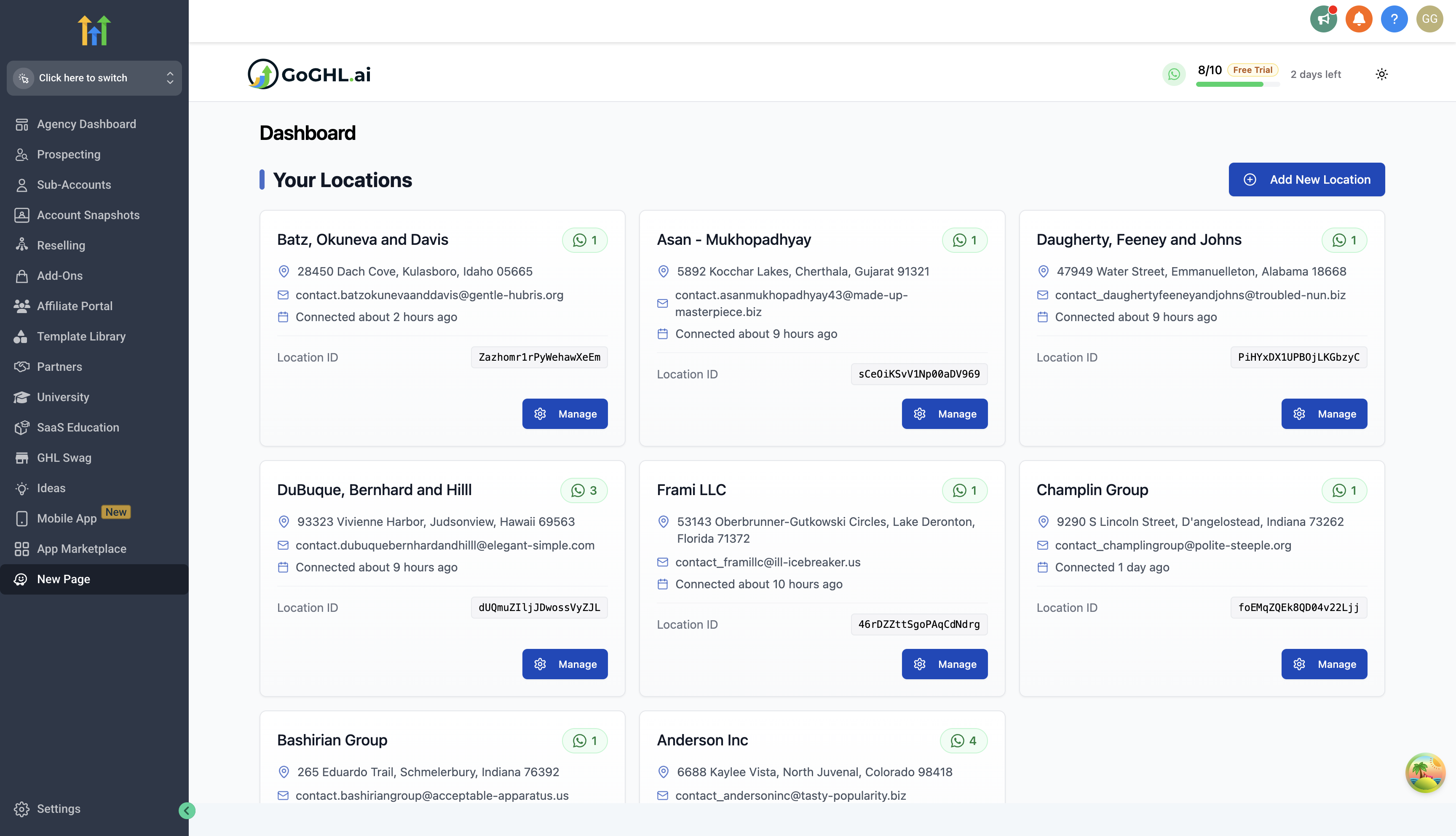1456x836 pixels.
Task: Open Template Library
Action: 94,337
